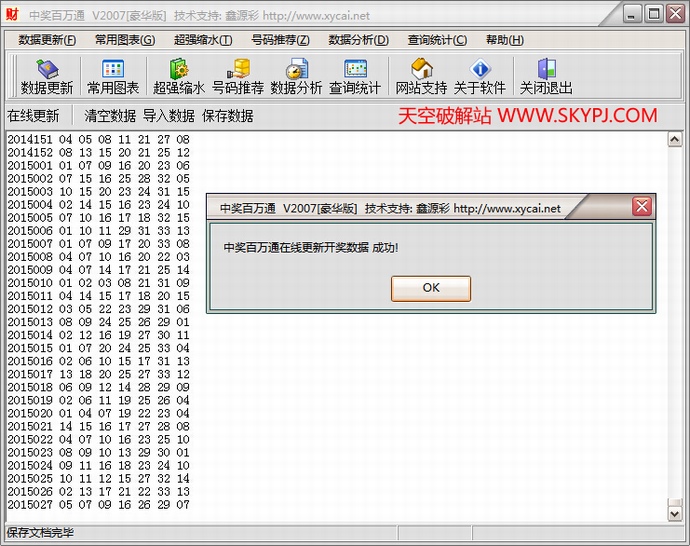Click the scrollbar up arrow in data list
Screen dimensions: 690x546
675,140
